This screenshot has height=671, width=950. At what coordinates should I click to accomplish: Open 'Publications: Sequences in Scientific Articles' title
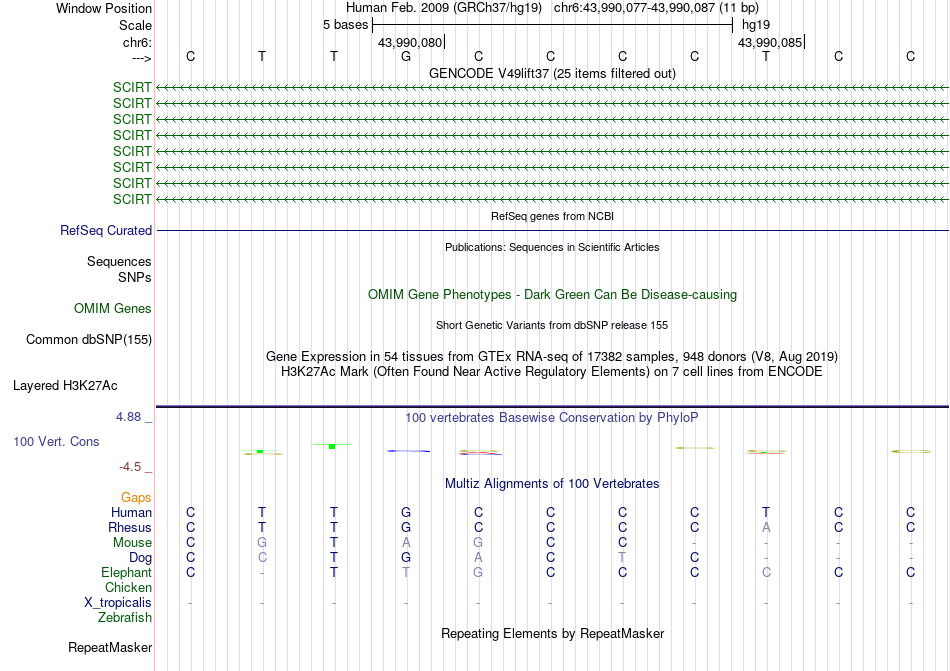[552, 247]
